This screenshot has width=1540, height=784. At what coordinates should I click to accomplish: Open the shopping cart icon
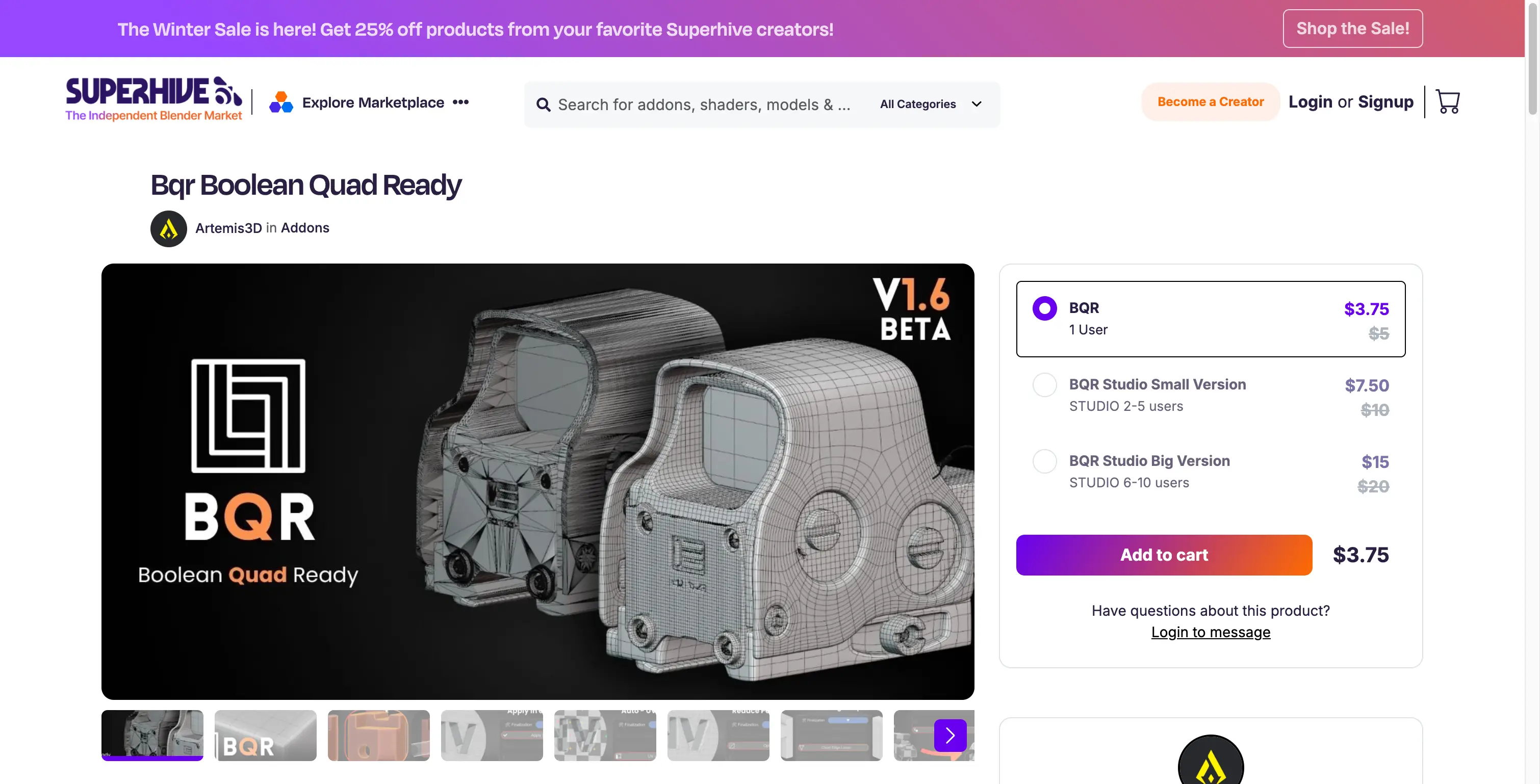pos(1447,102)
